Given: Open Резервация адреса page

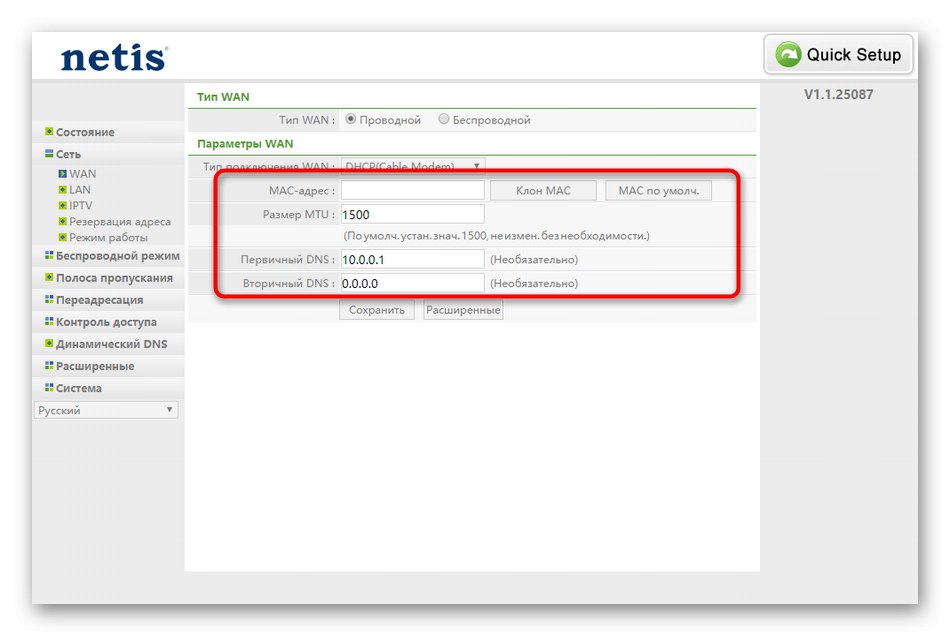Looking at the screenshot, I should click(120, 222).
